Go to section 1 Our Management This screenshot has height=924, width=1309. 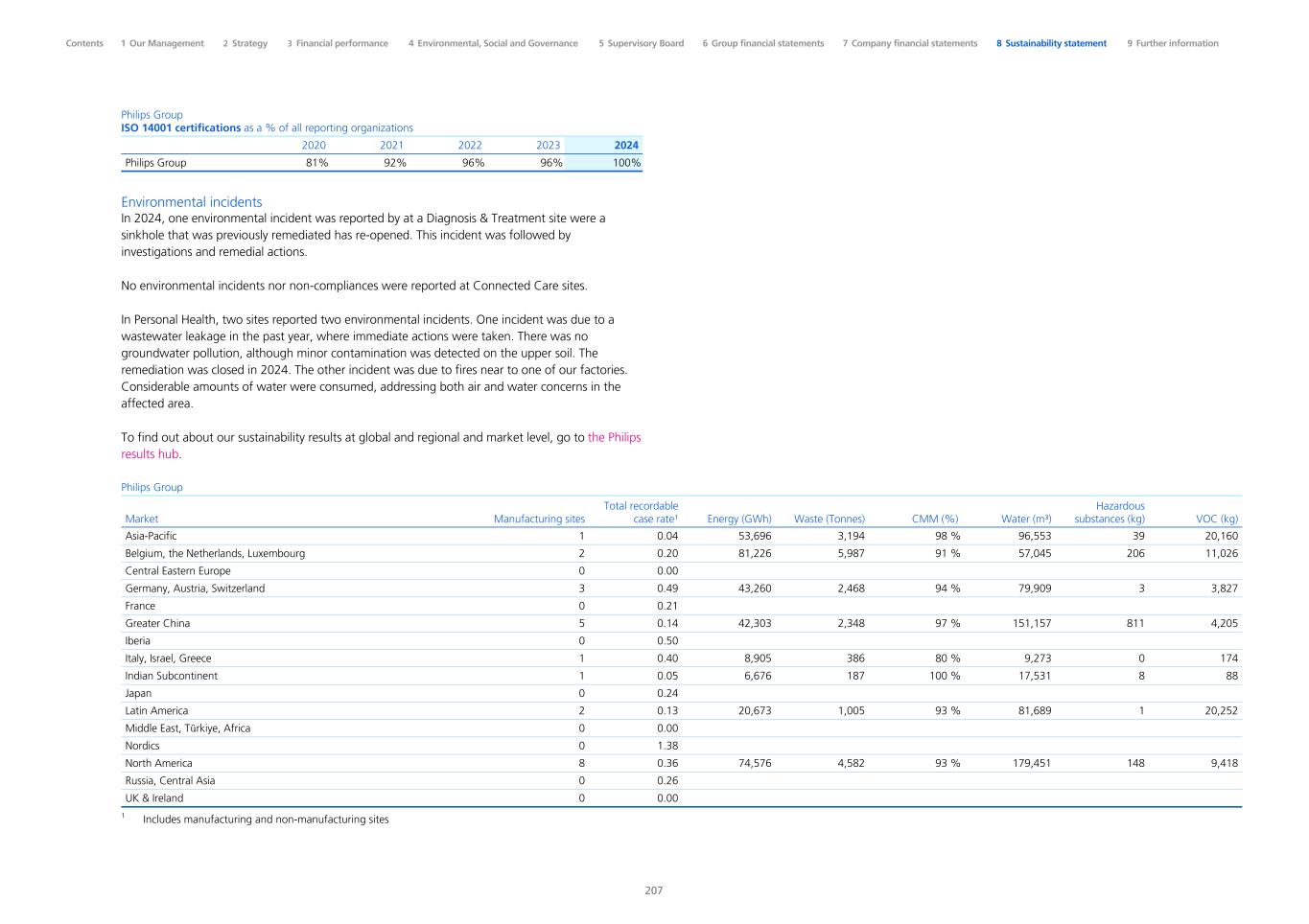[162, 43]
